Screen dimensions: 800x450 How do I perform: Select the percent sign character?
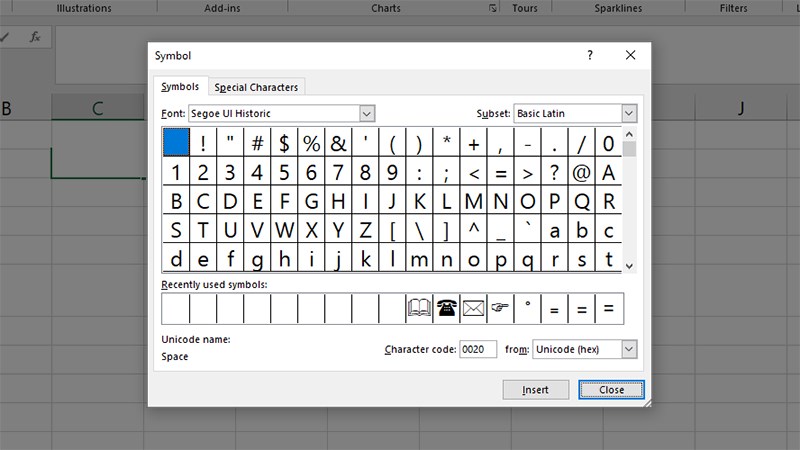[311, 143]
